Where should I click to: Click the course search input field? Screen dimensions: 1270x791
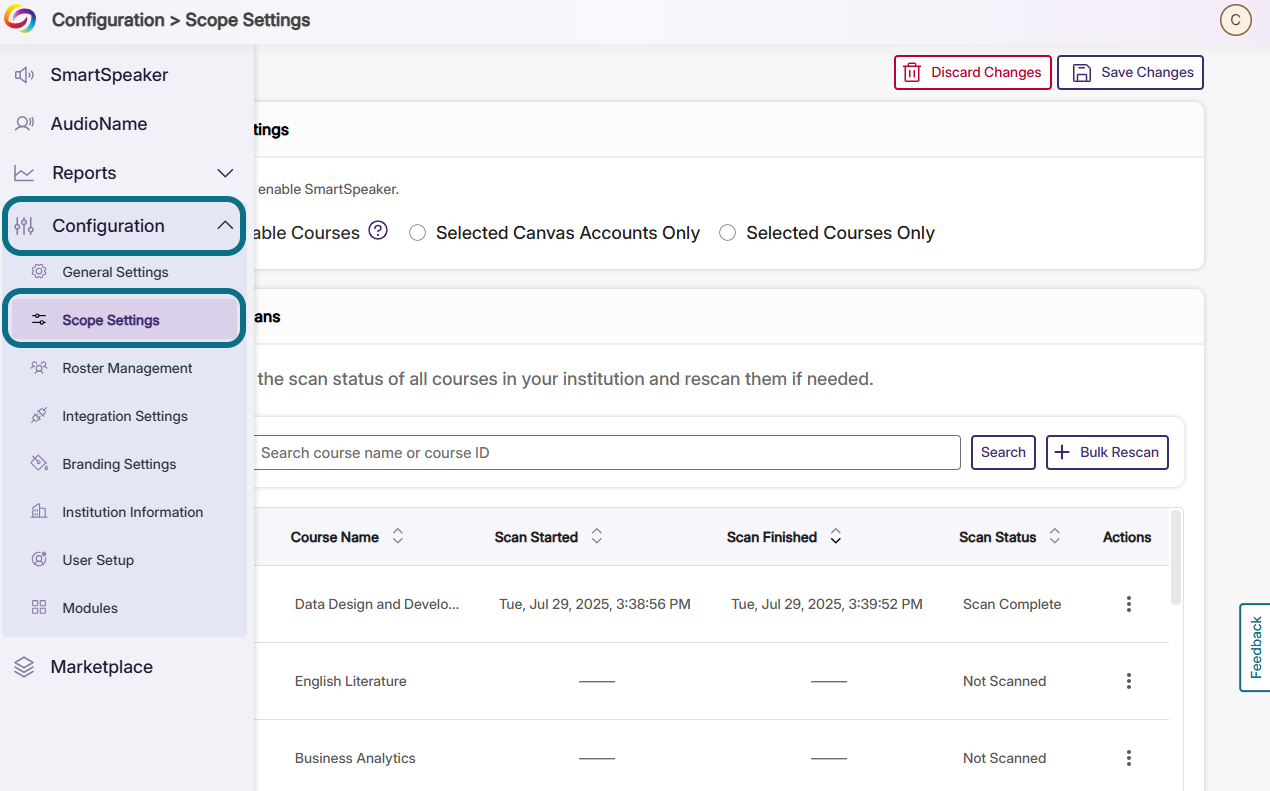click(605, 452)
